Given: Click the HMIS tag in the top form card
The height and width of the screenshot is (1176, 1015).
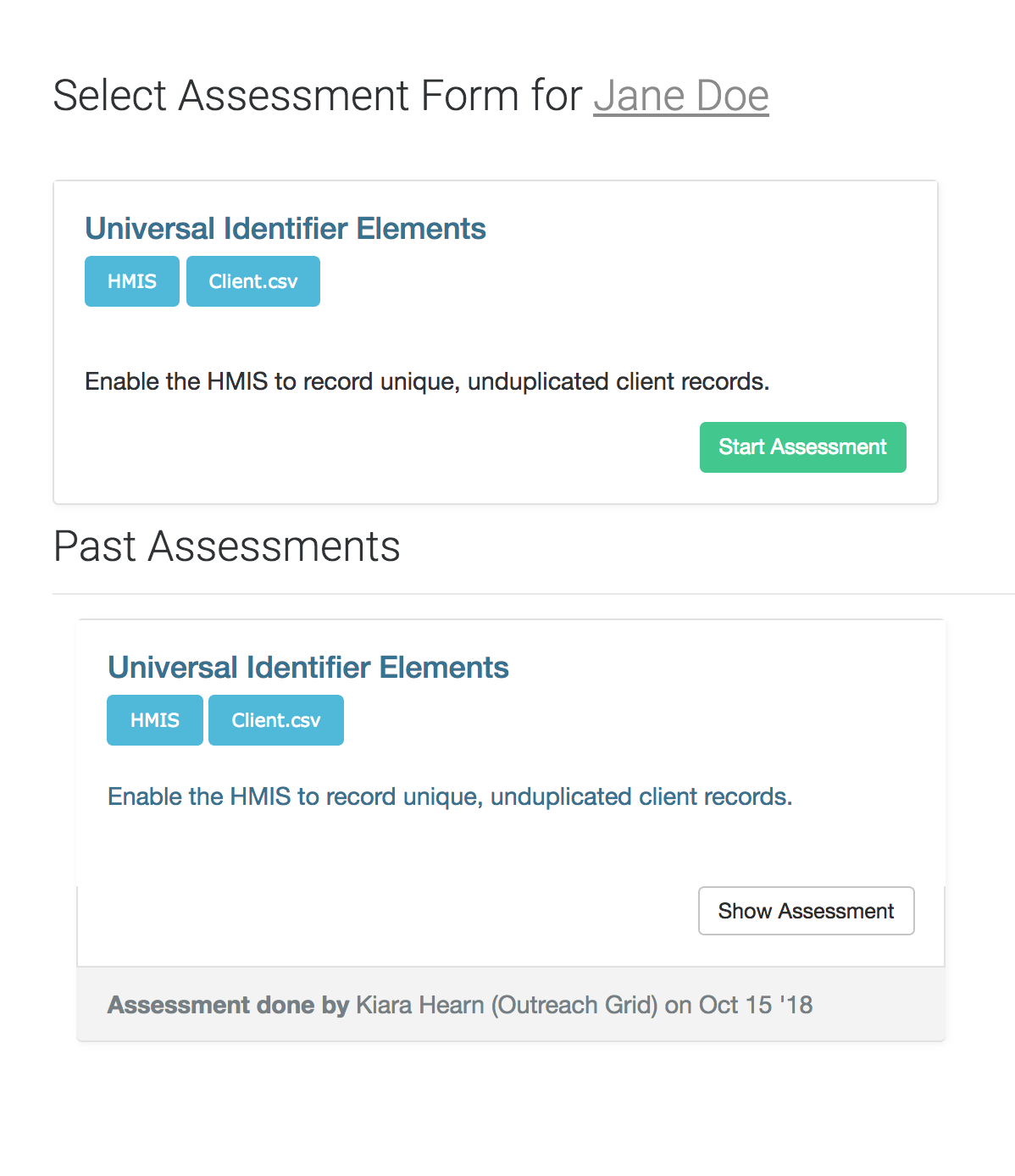Looking at the screenshot, I should [x=132, y=281].
